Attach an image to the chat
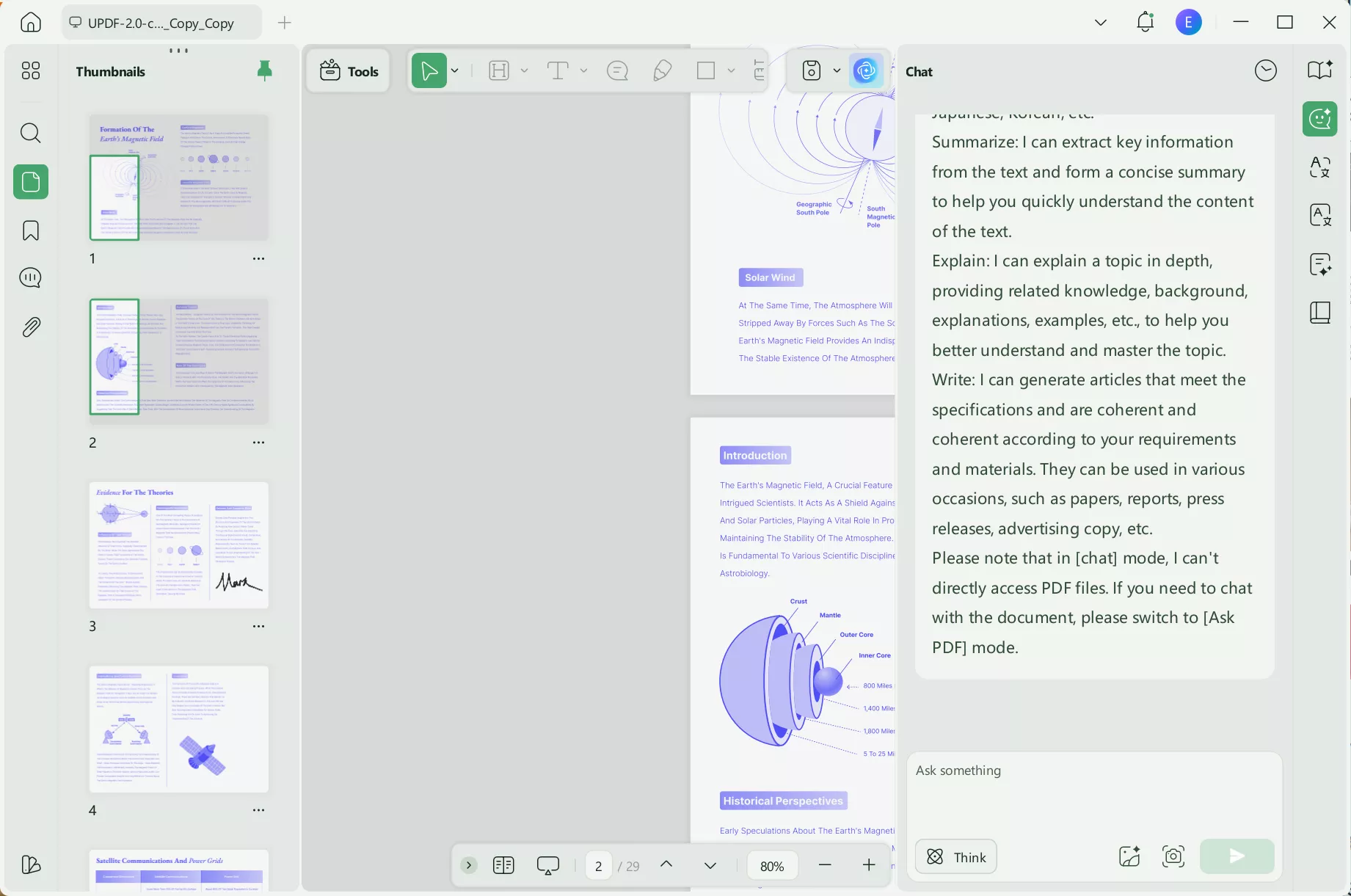1351x896 pixels. click(1129, 856)
